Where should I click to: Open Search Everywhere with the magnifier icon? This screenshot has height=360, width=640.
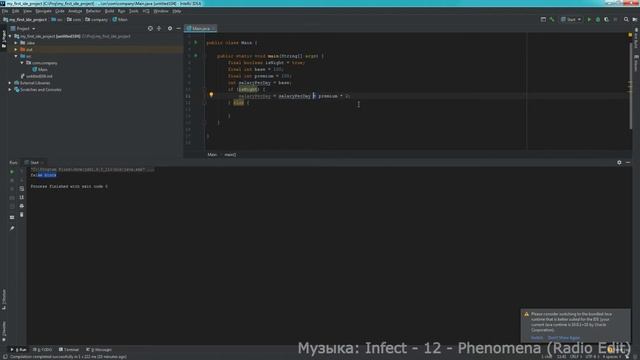[x=626, y=20]
